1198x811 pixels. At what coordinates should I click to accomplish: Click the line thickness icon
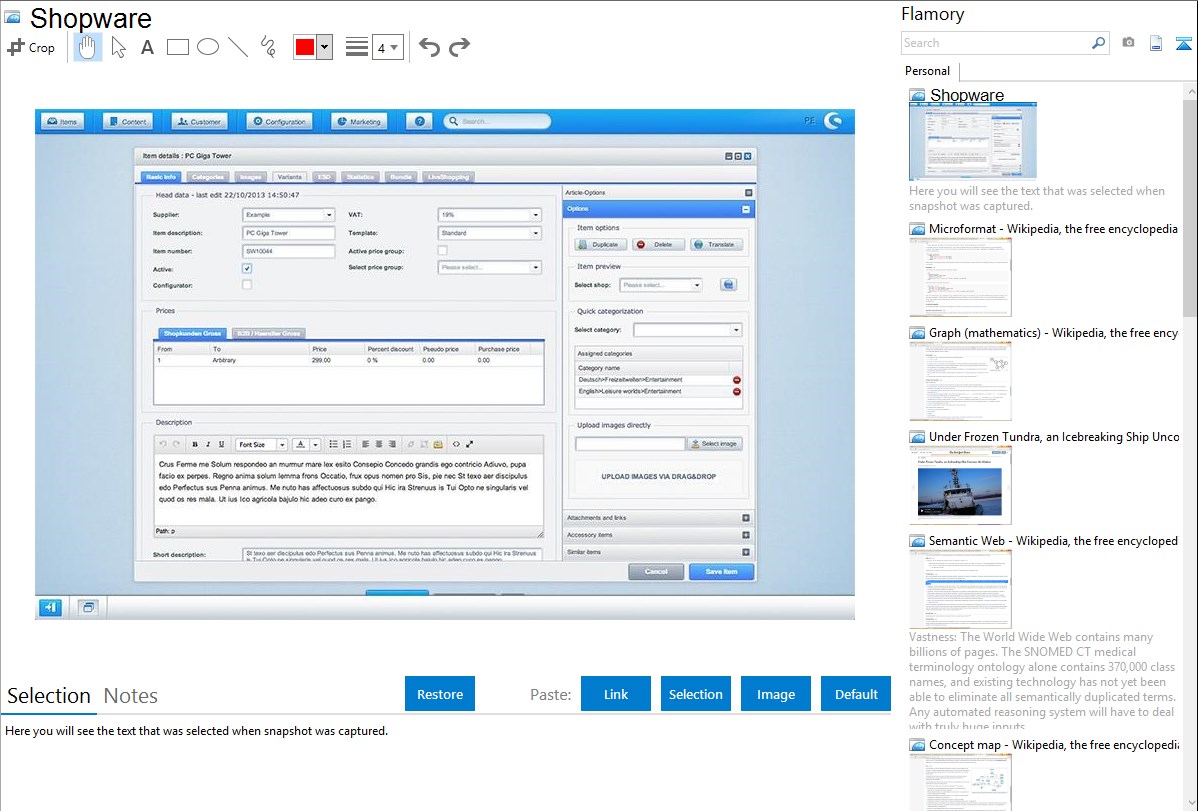tap(356, 47)
